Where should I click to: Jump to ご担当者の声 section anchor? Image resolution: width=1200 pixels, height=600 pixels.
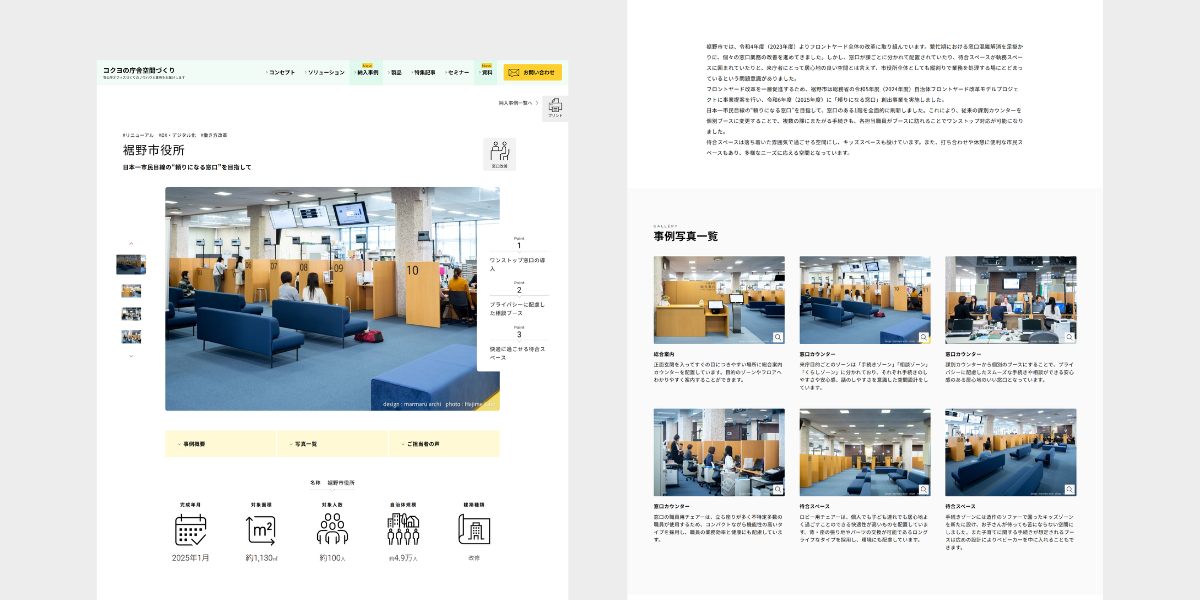(444, 443)
